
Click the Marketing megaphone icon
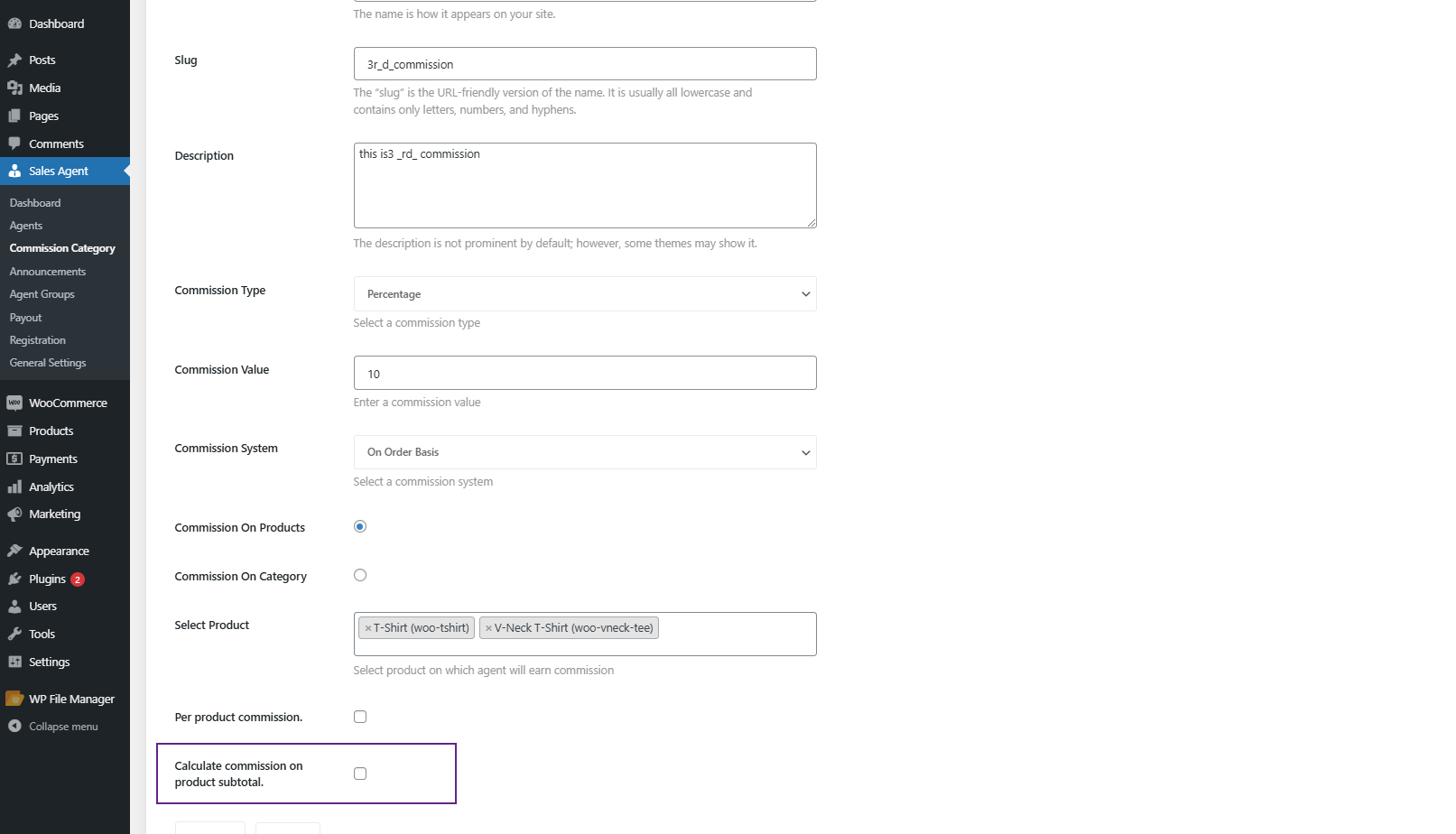click(x=14, y=514)
